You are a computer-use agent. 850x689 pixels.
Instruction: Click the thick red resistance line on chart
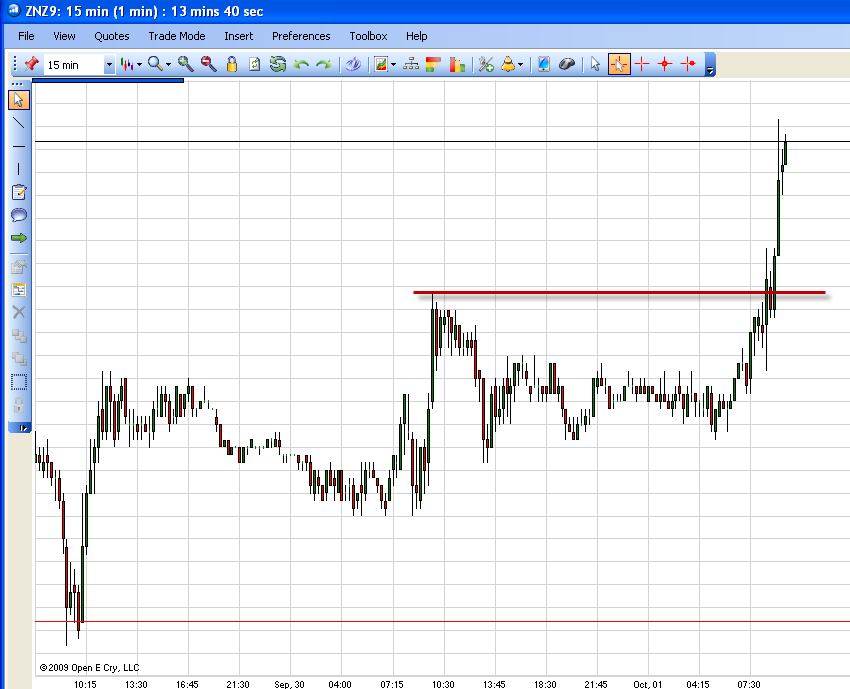619,293
